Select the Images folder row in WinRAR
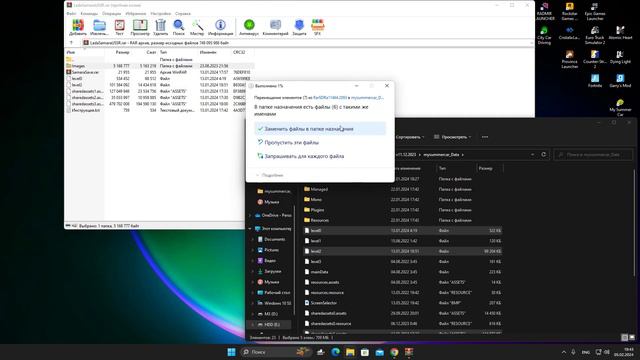The height and width of the screenshot is (360, 640). 159,66
